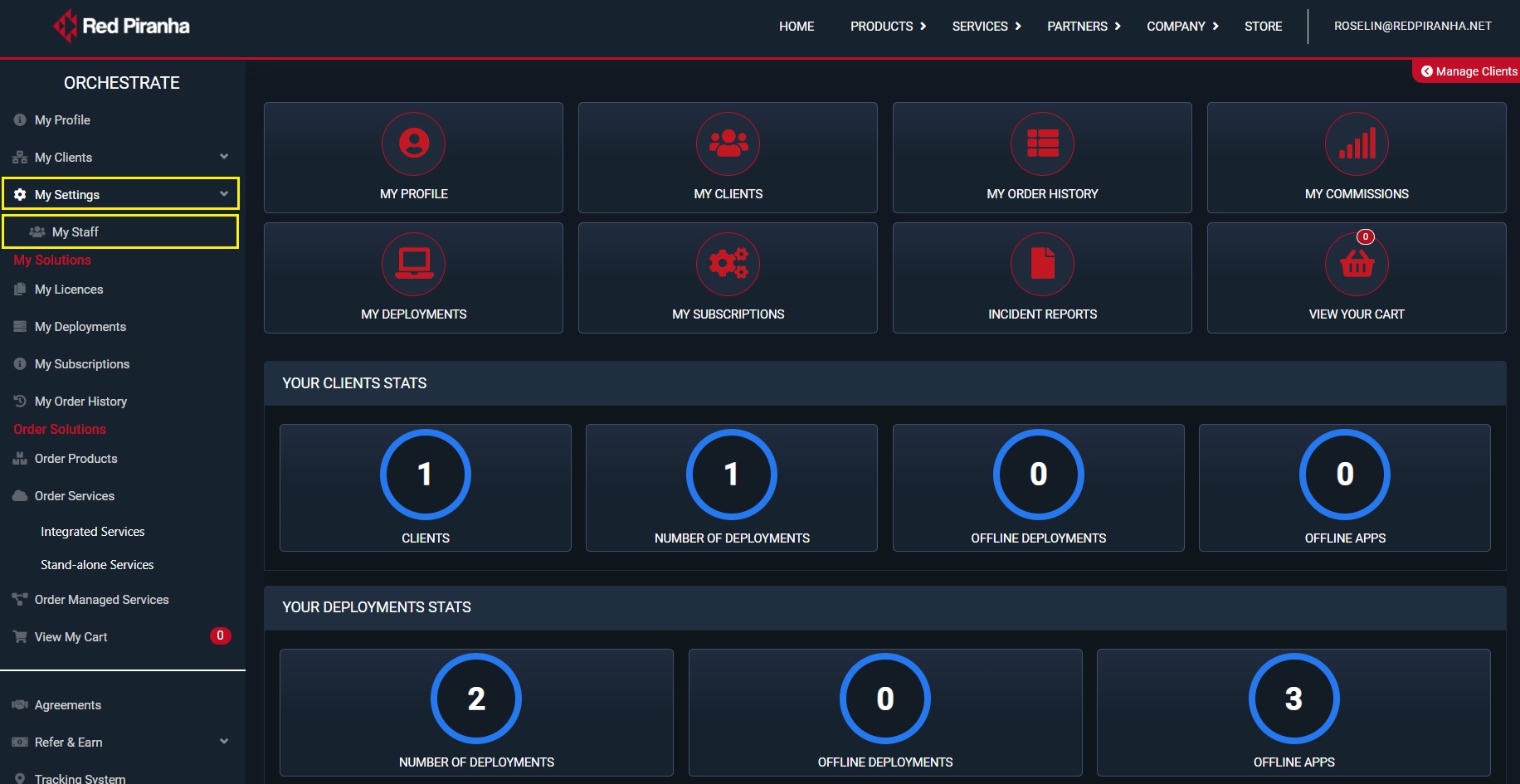The height and width of the screenshot is (784, 1520).
Task: Click the Order Solutions section label
Action: [60, 429]
